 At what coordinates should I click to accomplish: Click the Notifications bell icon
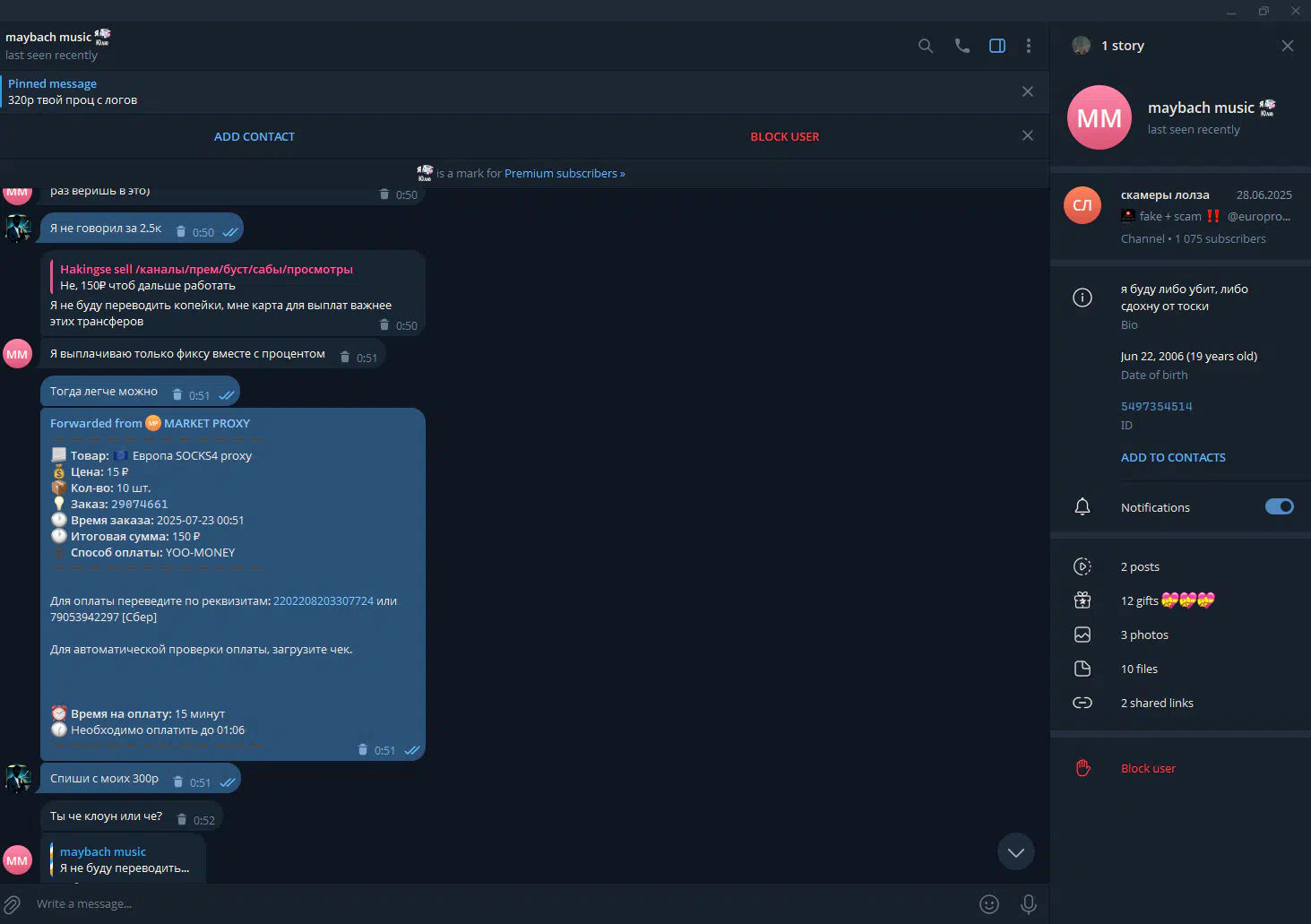1082,507
